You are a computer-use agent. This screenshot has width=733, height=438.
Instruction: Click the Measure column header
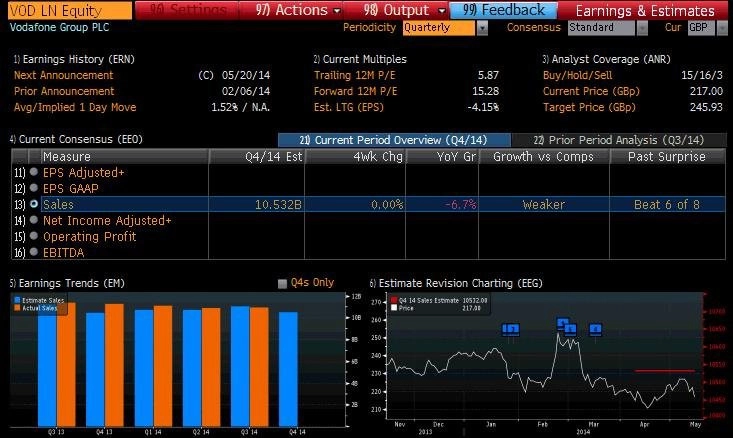tap(125, 157)
